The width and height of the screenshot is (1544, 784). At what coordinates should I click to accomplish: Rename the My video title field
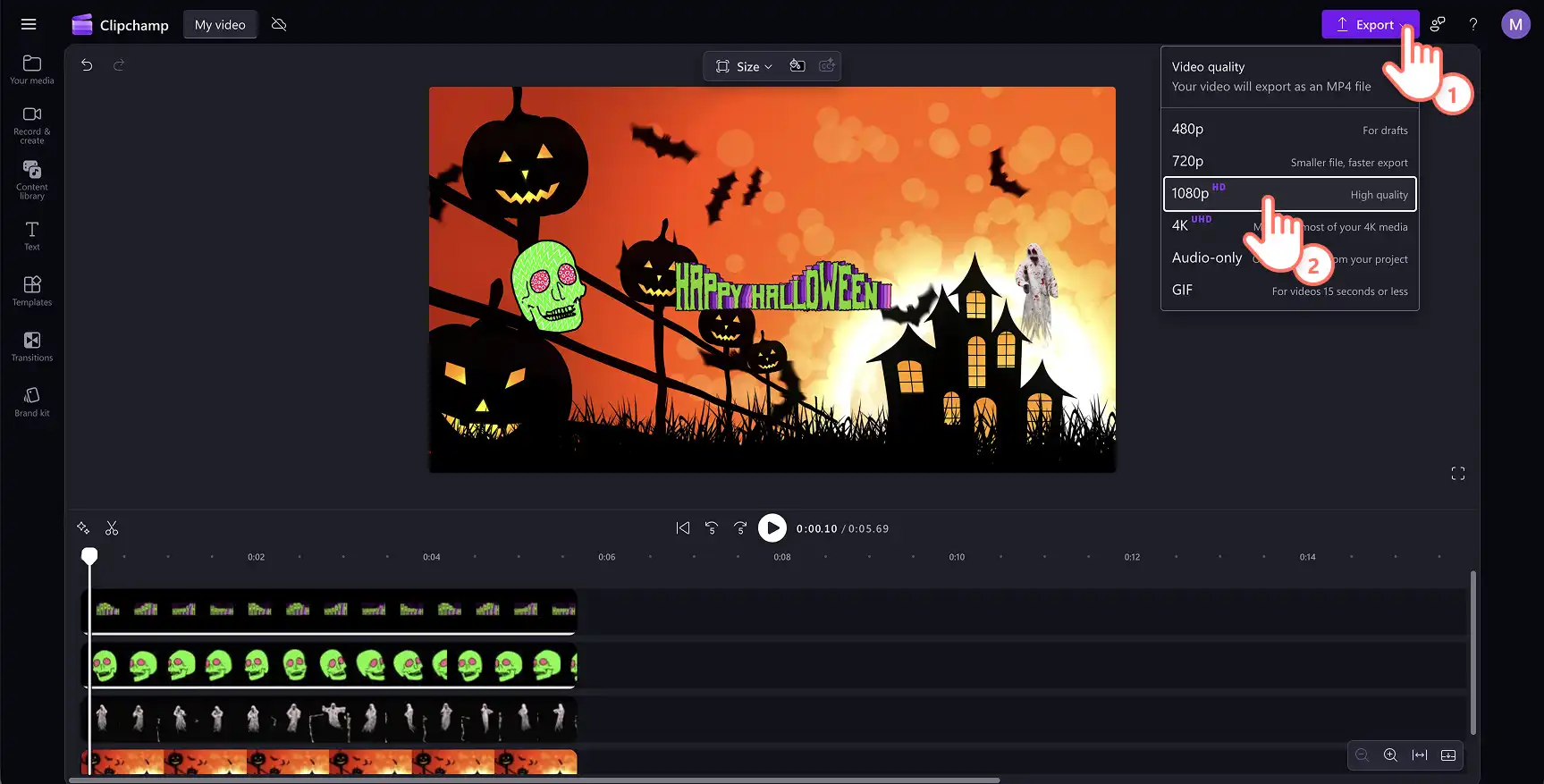220,24
